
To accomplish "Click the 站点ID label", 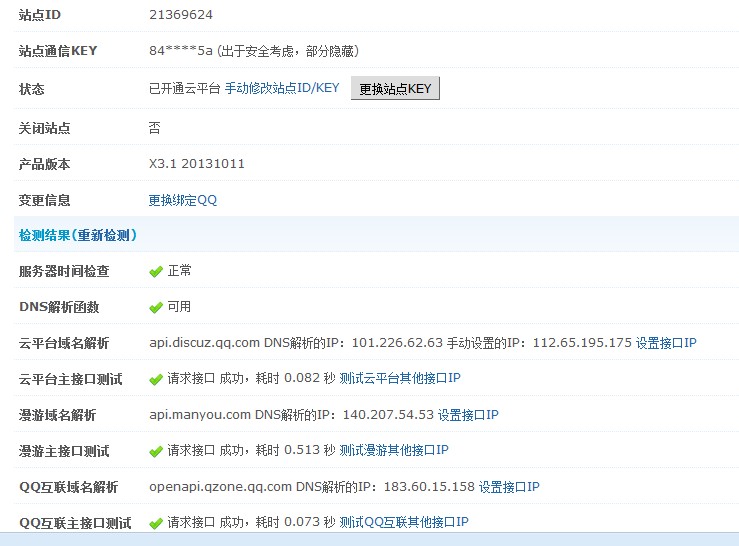I will [x=40, y=15].
